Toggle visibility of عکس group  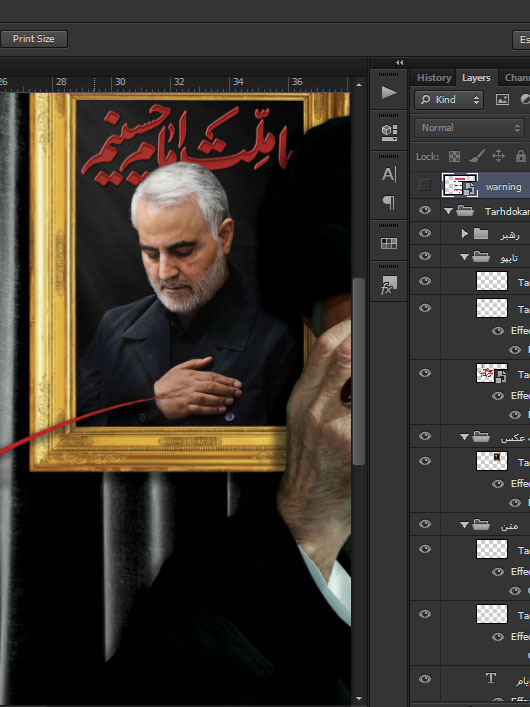(424, 436)
